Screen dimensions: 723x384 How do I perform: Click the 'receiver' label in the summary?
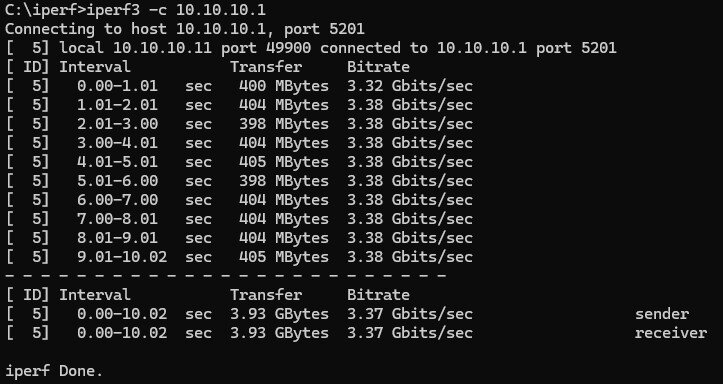(x=670, y=333)
